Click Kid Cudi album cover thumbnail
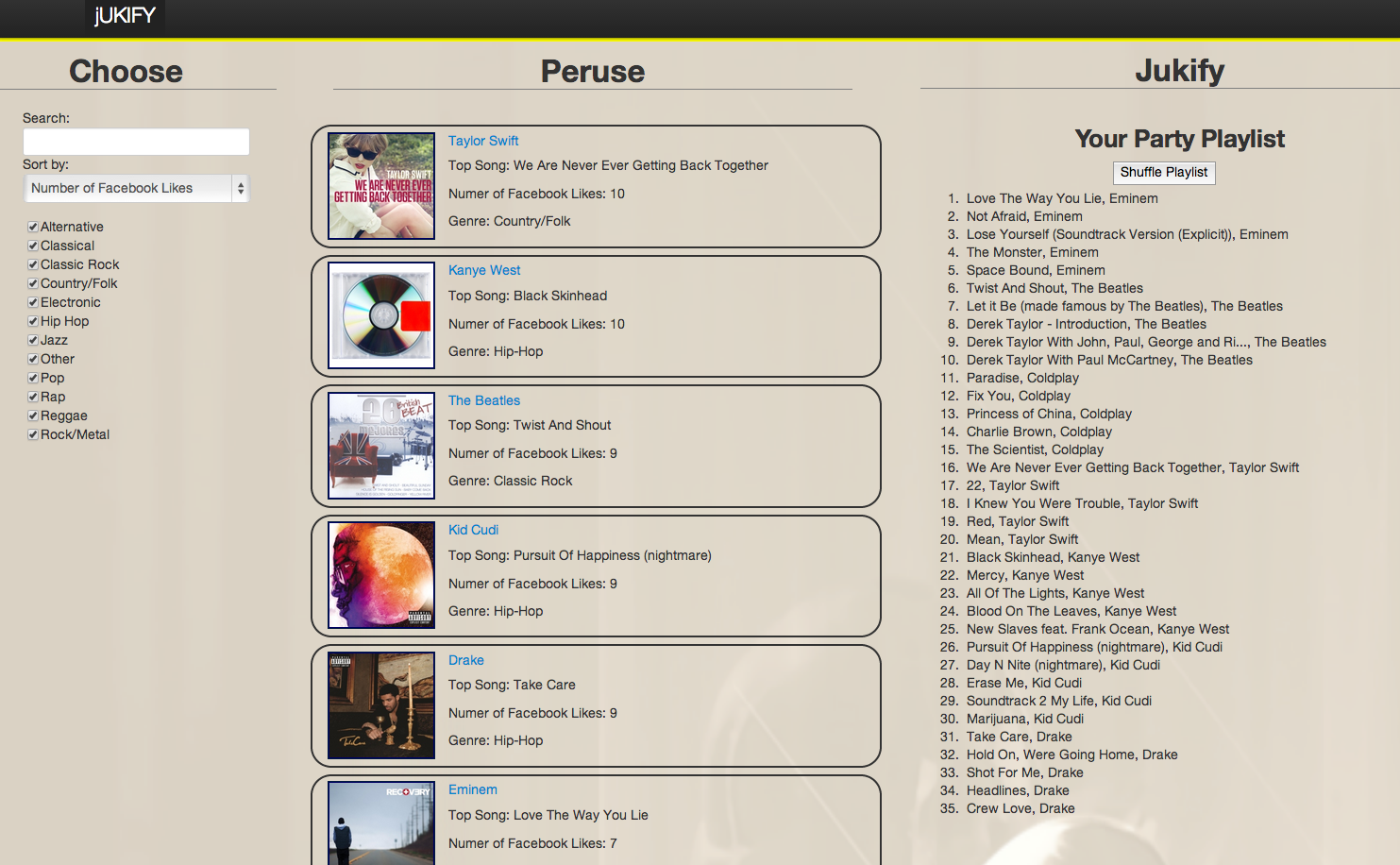1400x865 pixels. pos(381,575)
